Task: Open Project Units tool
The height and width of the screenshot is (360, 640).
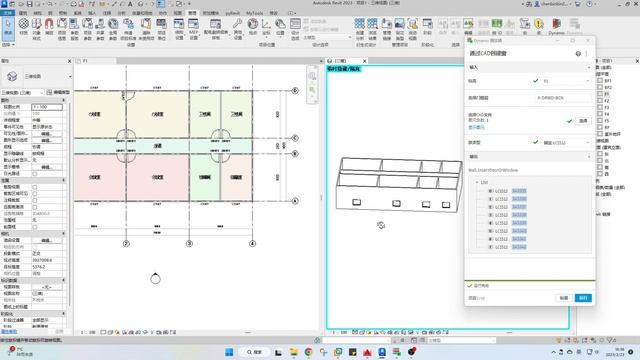Action: click(x=162, y=28)
